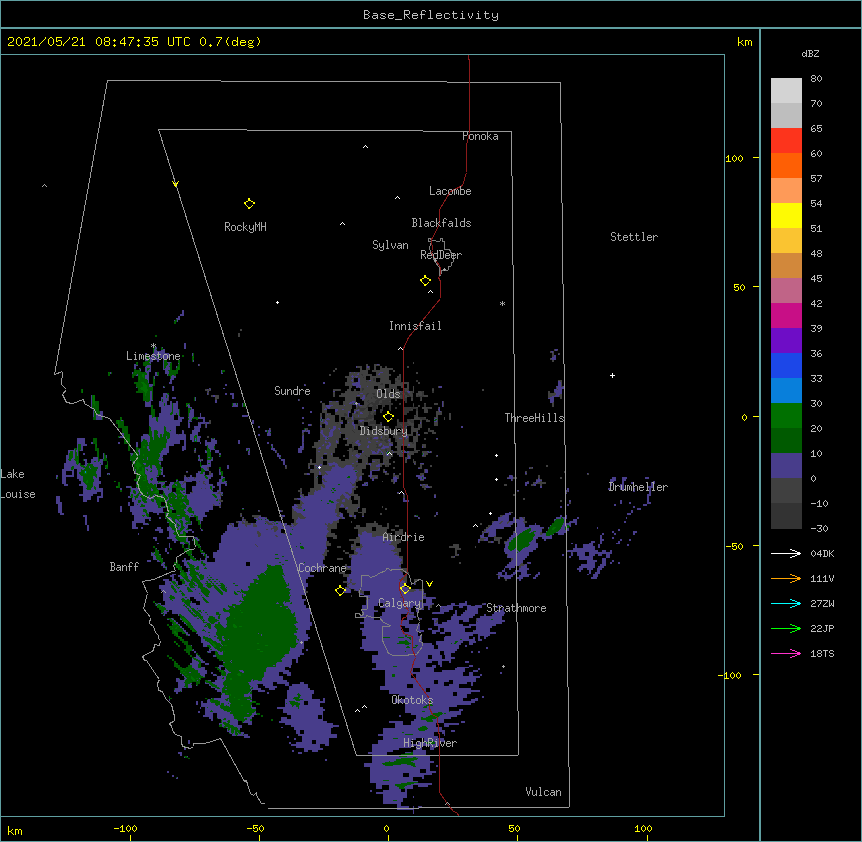The image size is (862, 842).
Task: Select the purple 36 dBZ color swatch
Action: (786, 340)
